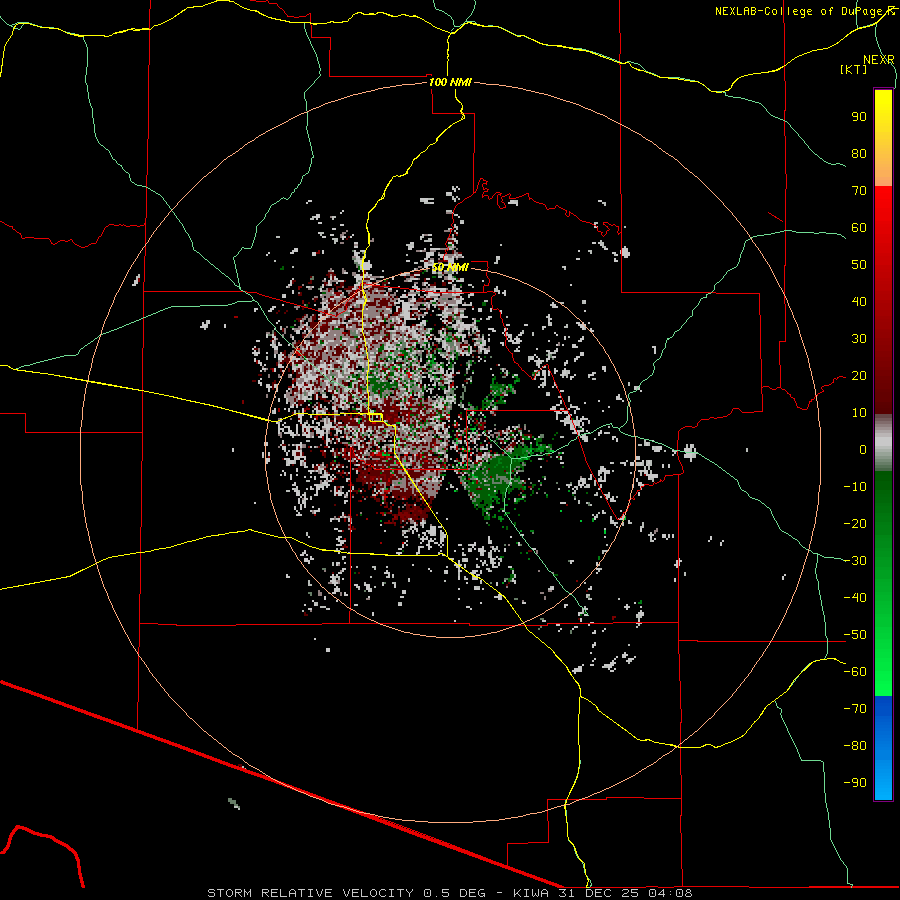The height and width of the screenshot is (900, 900).
Task: Click the 0 value on velocity scale
Action: (863, 449)
